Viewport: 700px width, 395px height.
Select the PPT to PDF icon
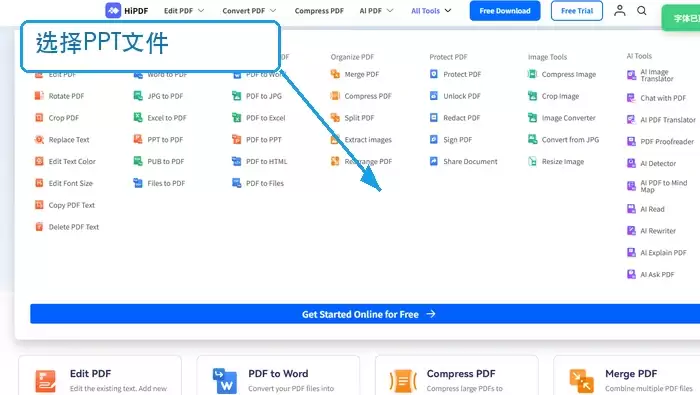pos(138,139)
